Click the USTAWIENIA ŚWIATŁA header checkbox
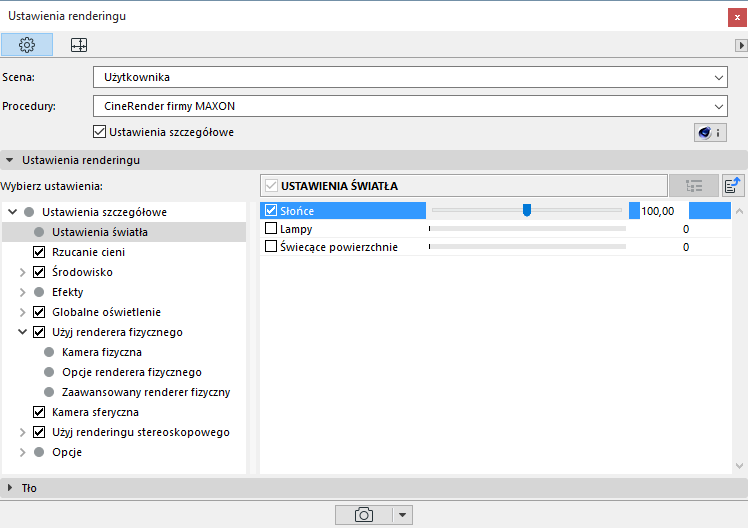The width and height of the screenshot is (748, 528). coord(271,186)
